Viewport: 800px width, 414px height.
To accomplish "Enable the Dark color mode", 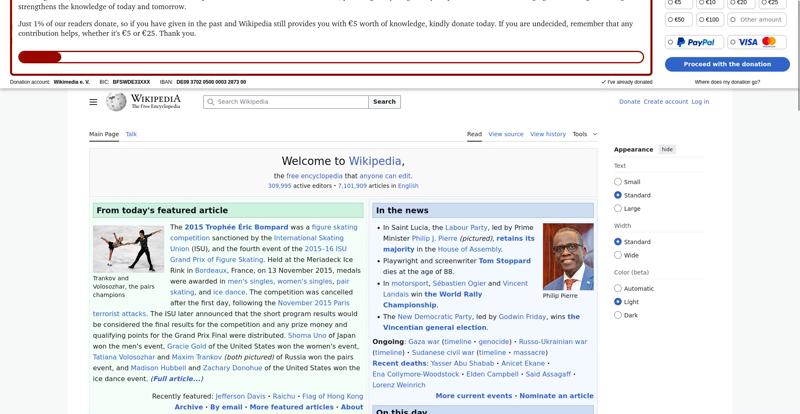I will tap(618, 315).
